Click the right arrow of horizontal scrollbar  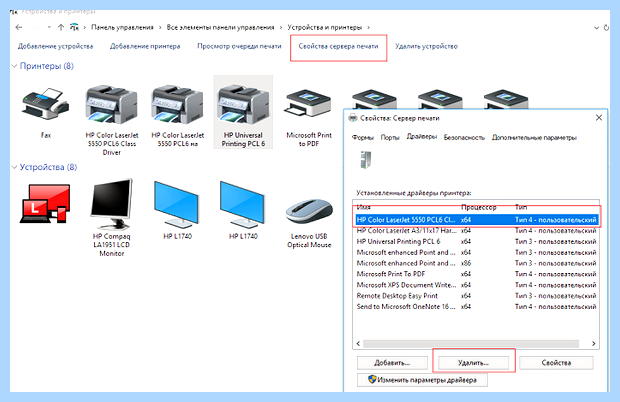pos(593,343)
